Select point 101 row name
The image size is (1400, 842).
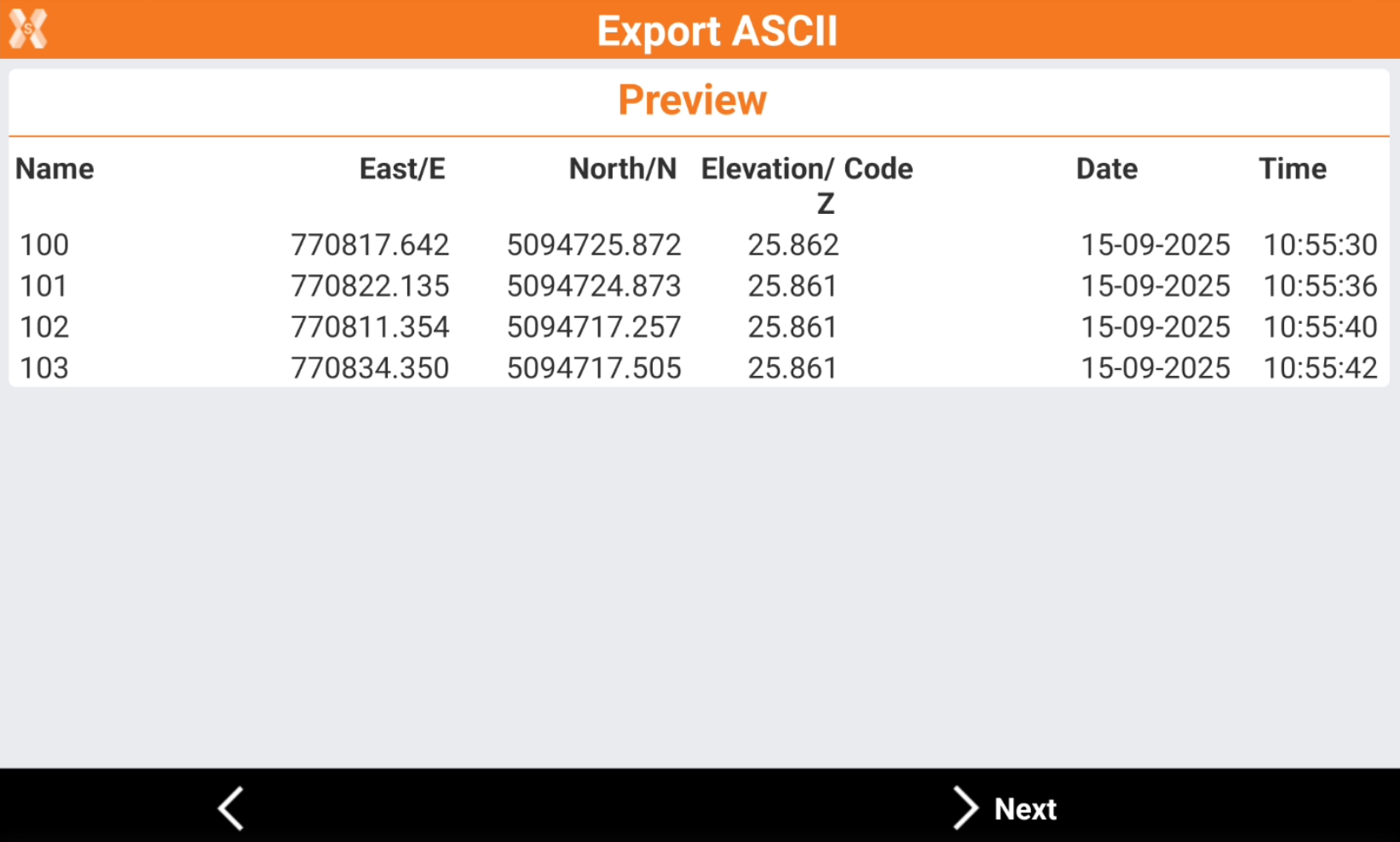coord(44,286)
